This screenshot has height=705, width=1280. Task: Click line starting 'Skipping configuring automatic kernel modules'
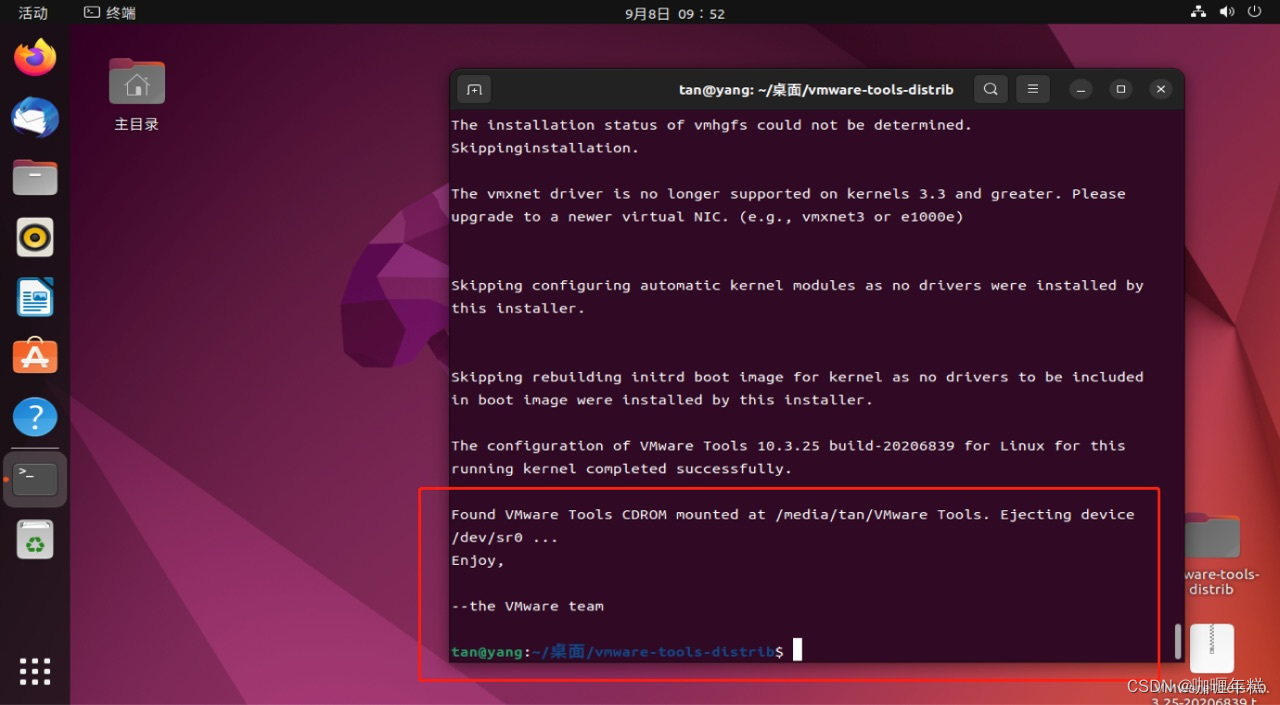[x=797, y=285]
